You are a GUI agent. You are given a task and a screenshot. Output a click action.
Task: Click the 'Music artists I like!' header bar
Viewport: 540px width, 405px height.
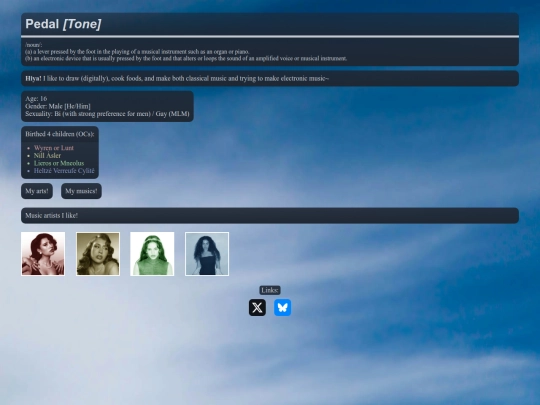point(270,216)
